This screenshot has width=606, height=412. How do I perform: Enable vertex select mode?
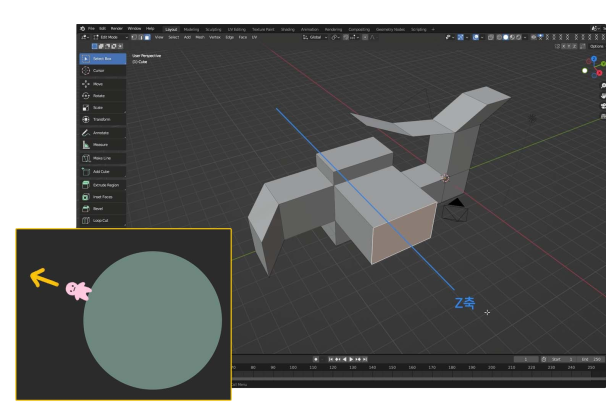pos(136,37)
